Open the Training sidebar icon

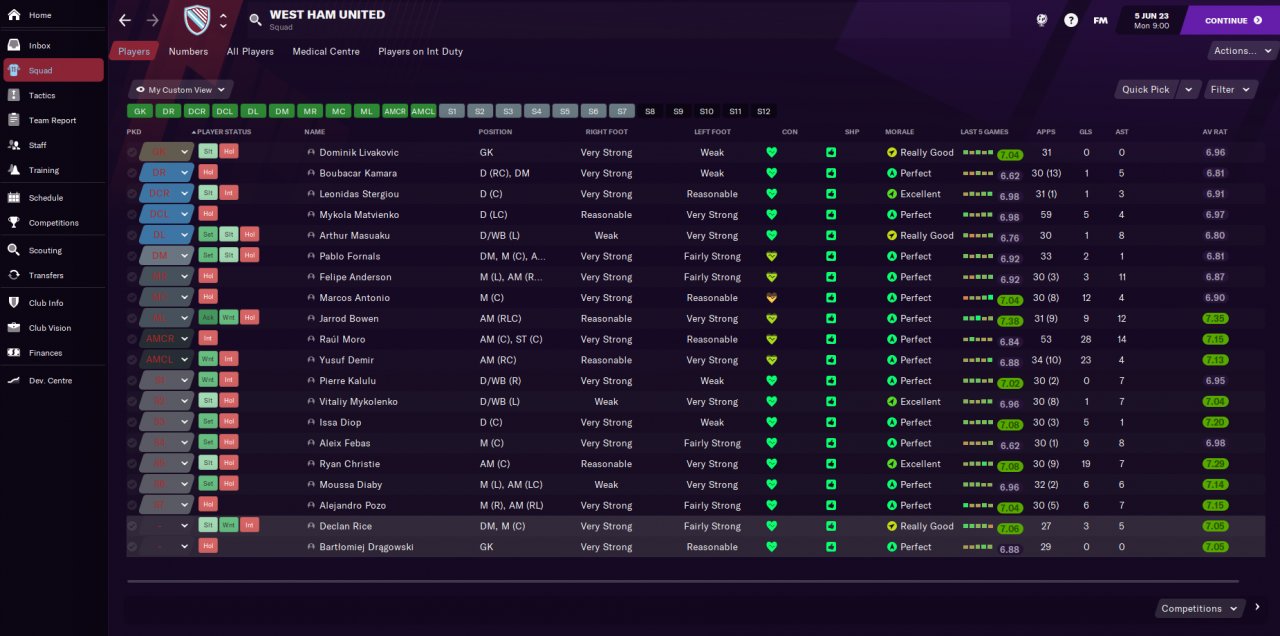[14, 171]
